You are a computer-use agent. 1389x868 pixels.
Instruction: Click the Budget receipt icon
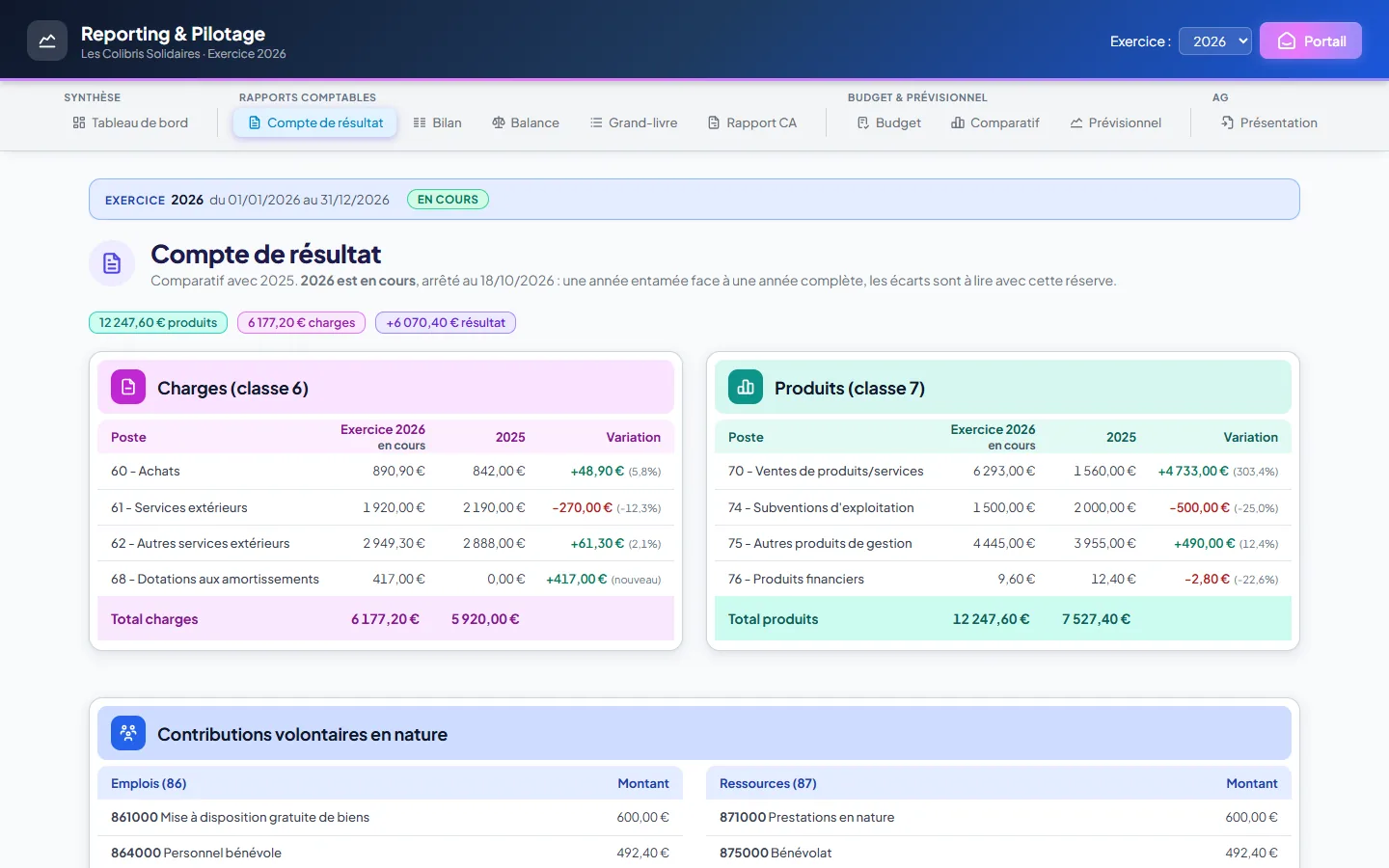[863, 122]
